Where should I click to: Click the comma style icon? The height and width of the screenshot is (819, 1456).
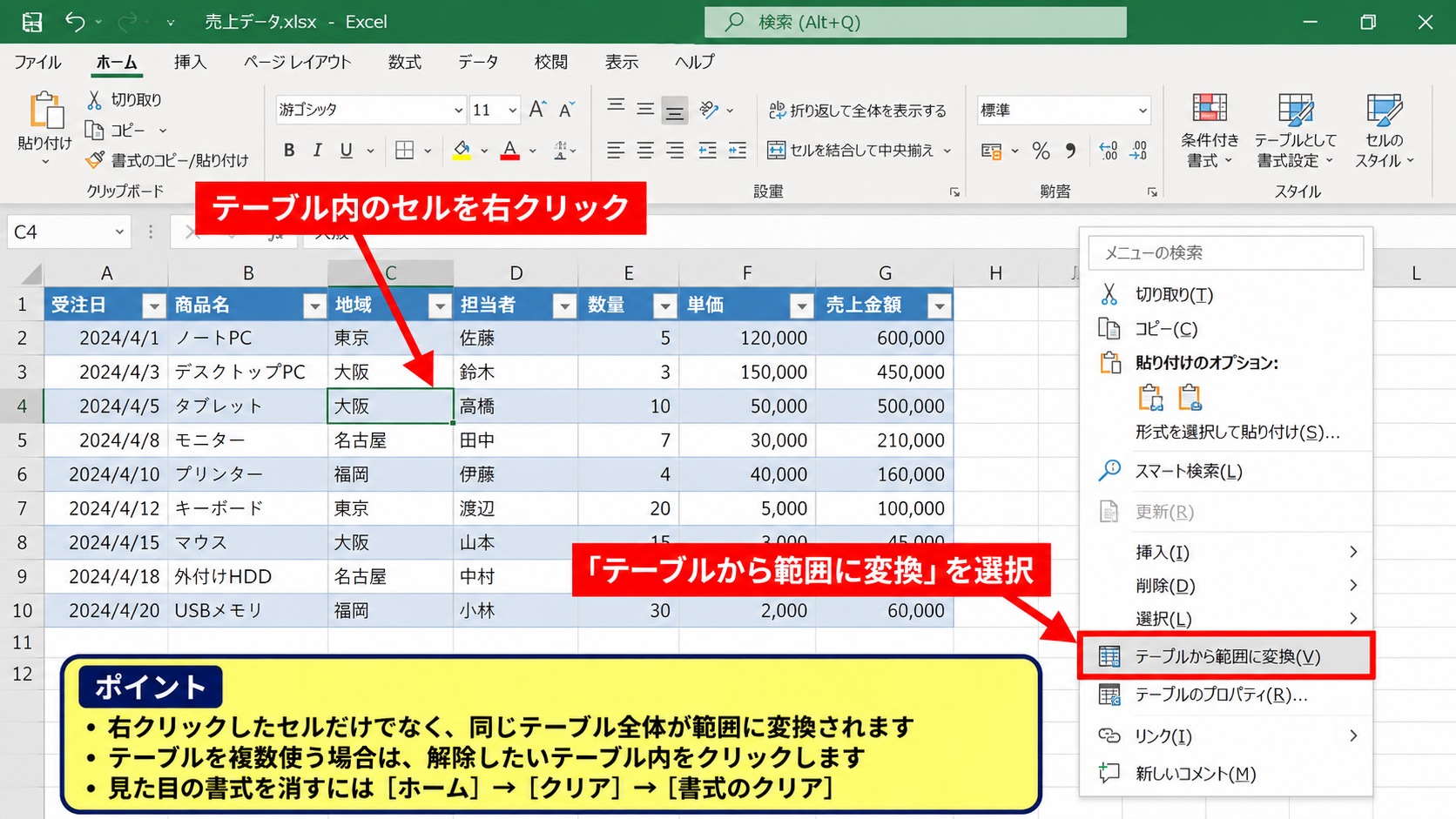pyautogui.click(x=1070, y=151)
